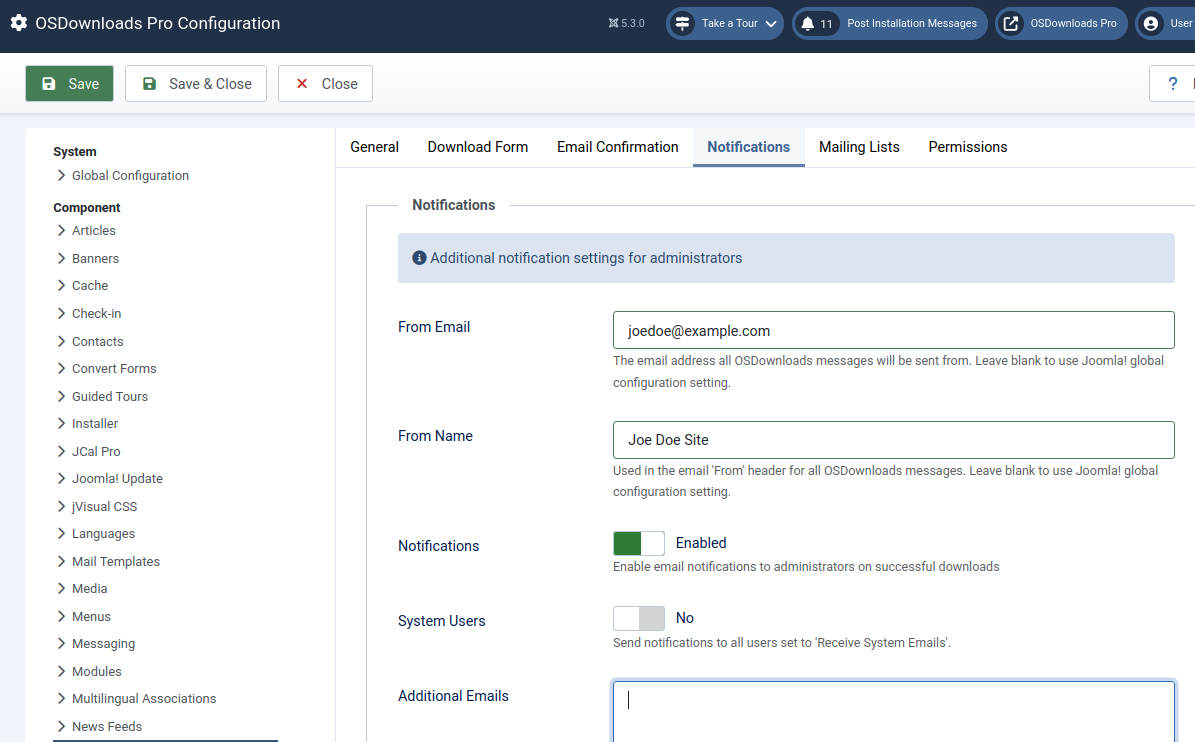Open Menus component settings
The width and height of the screenshot is (1195, 742).
pos(91,616)
